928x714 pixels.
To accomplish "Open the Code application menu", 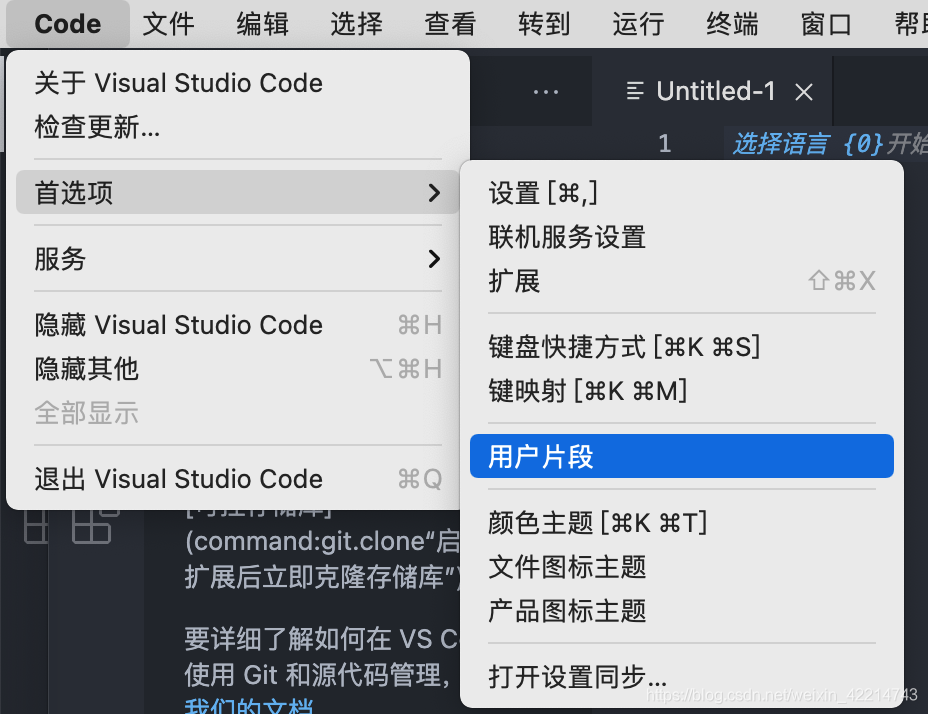I will click(67, 24).
